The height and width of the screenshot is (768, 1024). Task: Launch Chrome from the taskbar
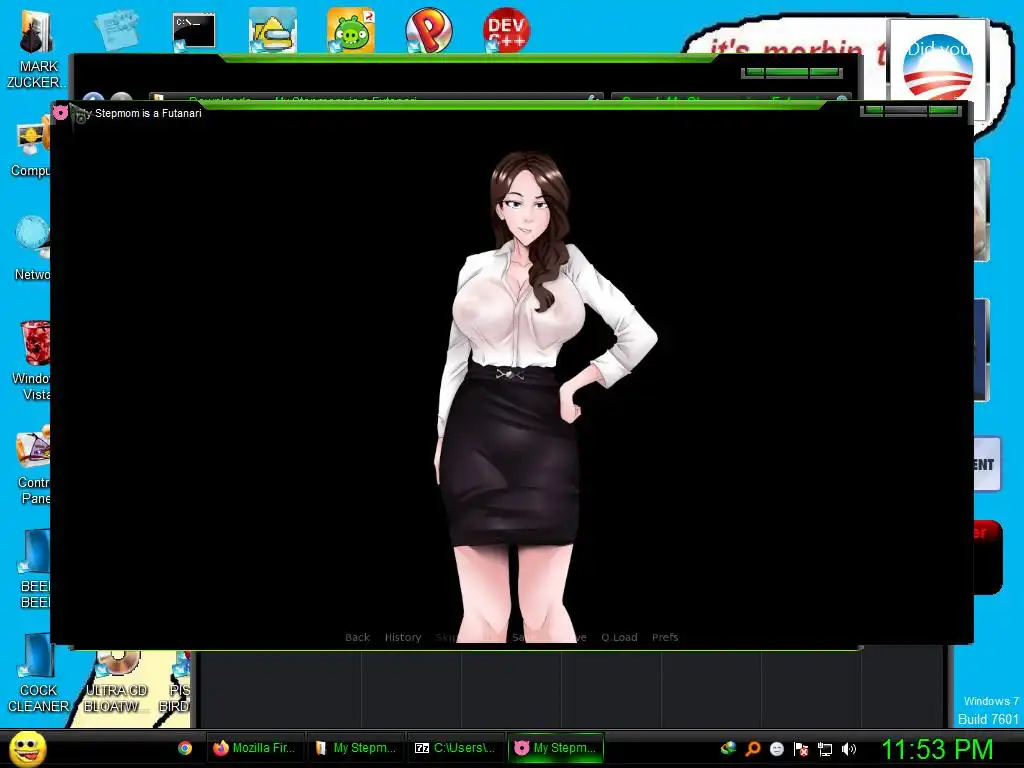coord(185,748)
